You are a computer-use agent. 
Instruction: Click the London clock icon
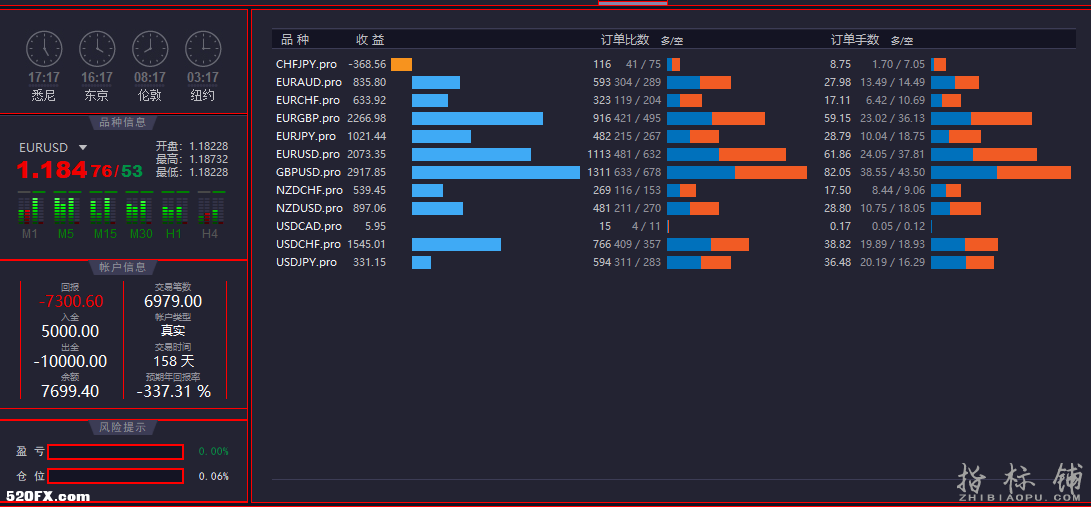[150, 49]
